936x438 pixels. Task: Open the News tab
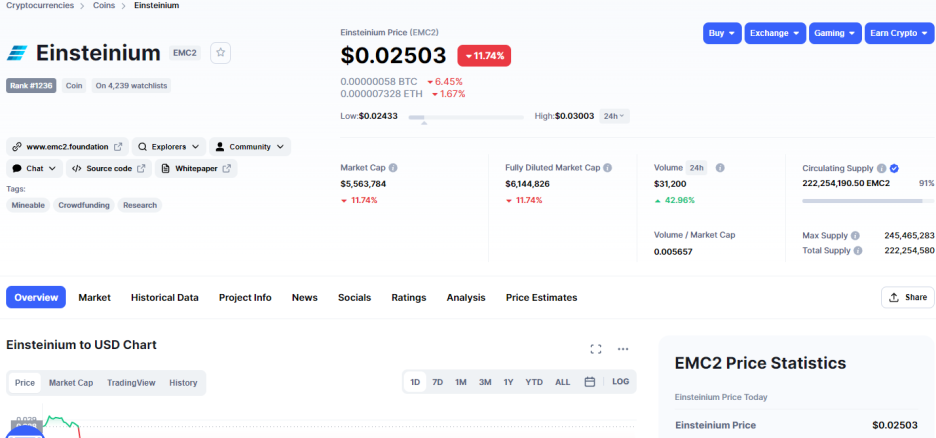pos(304,297)
